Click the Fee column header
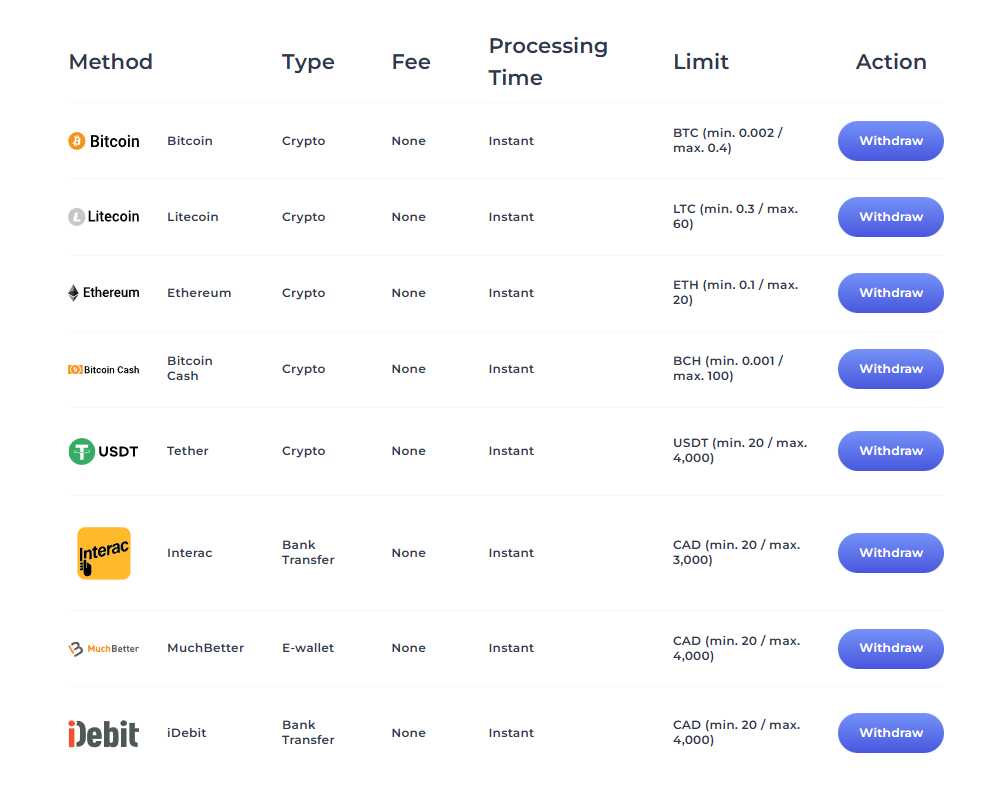The image size is (991, 791). (410, 62)
